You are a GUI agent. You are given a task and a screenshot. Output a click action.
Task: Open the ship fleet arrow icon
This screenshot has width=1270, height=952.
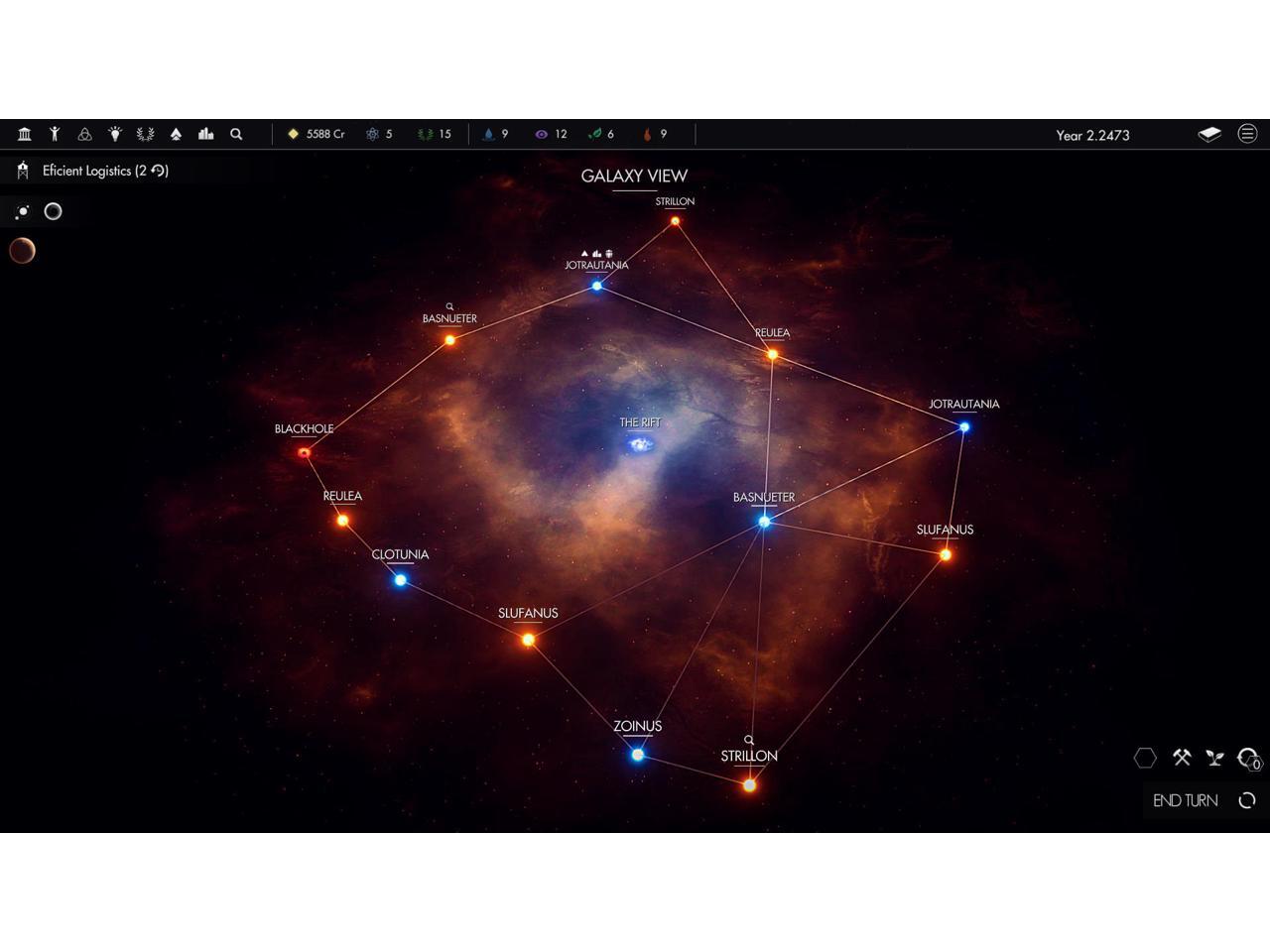pyautogui.click(x=176, y=134)
